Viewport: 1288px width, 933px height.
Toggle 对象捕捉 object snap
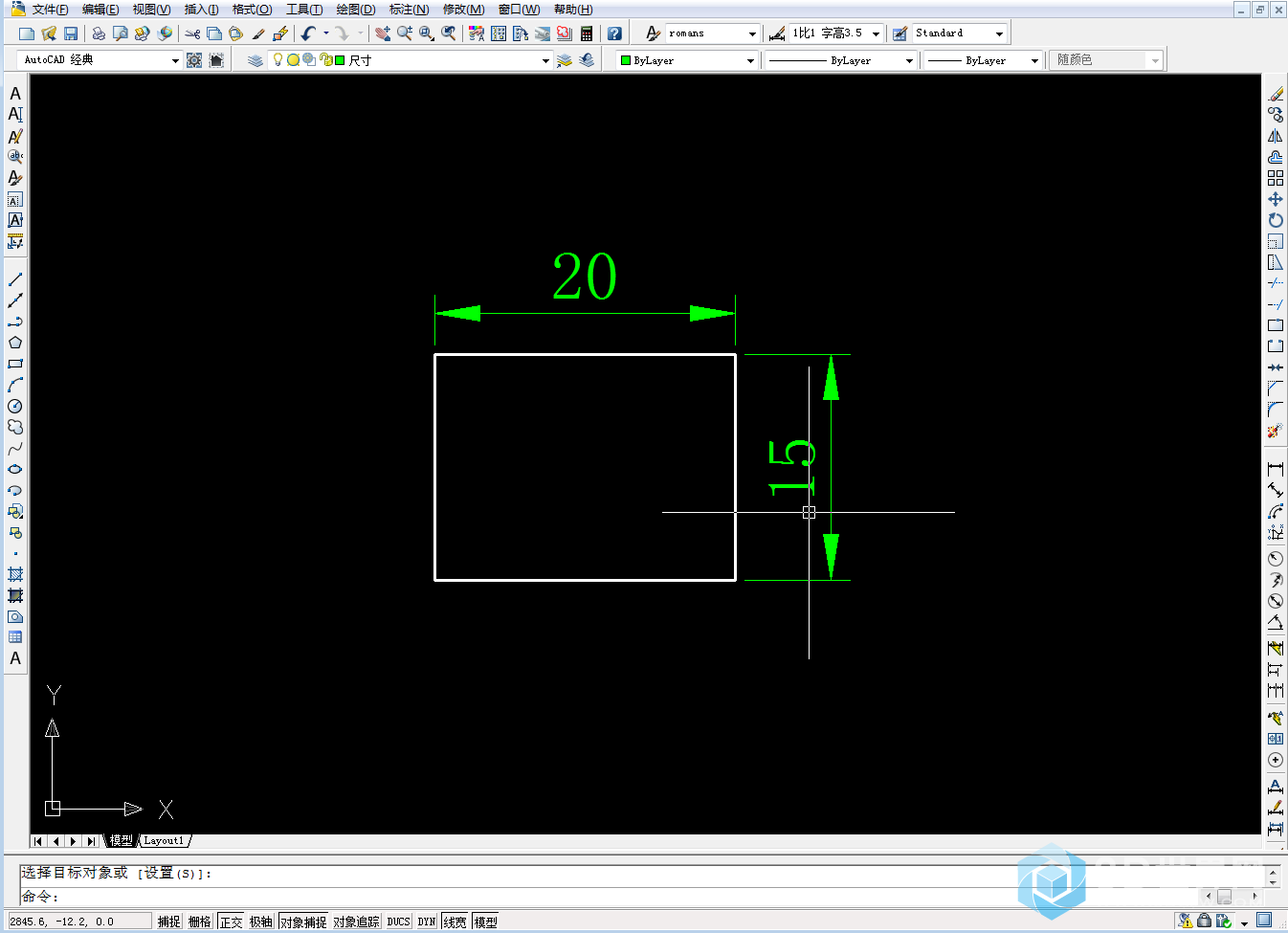[303, 922]
